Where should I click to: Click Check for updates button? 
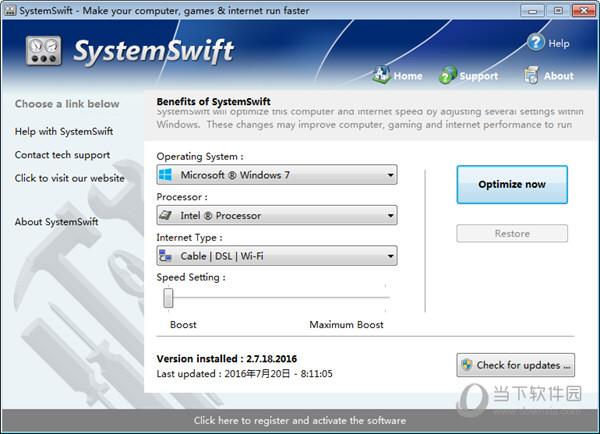(515, 365)
